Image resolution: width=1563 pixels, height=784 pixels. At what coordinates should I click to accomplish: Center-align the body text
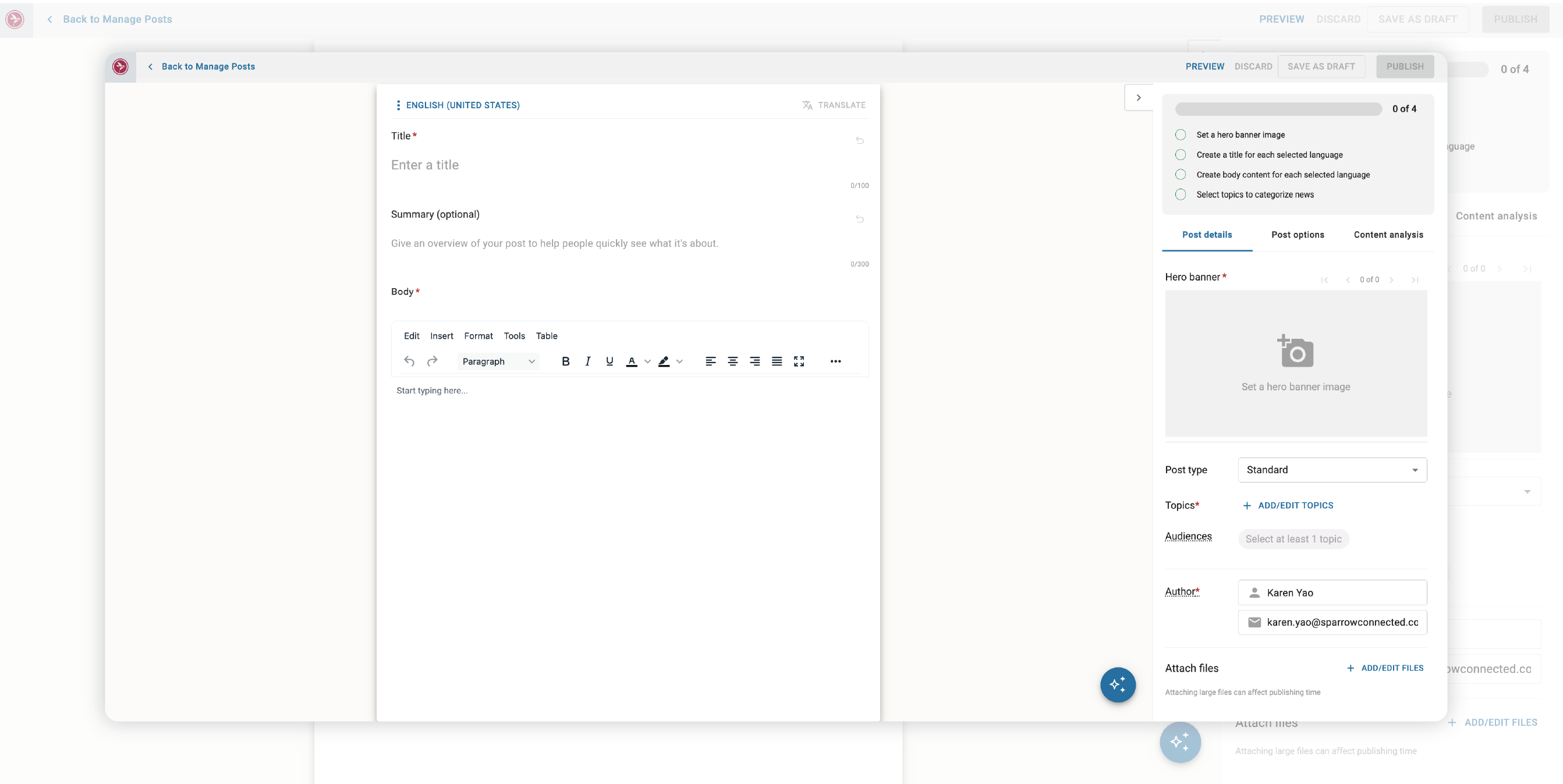click(x=732, y=361)
